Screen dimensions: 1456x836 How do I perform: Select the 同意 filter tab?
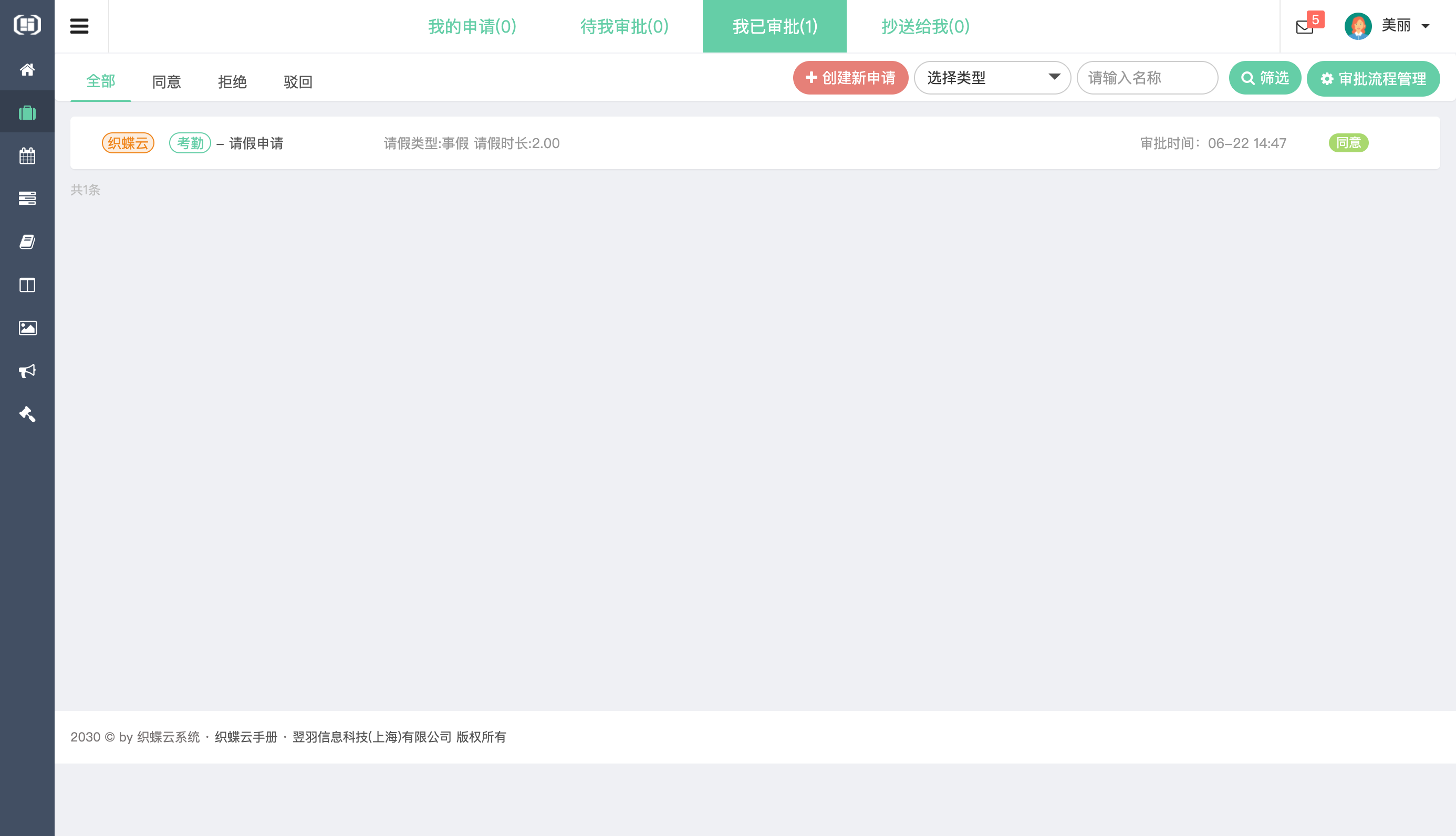pyautogui.click(x=167, y=81)
